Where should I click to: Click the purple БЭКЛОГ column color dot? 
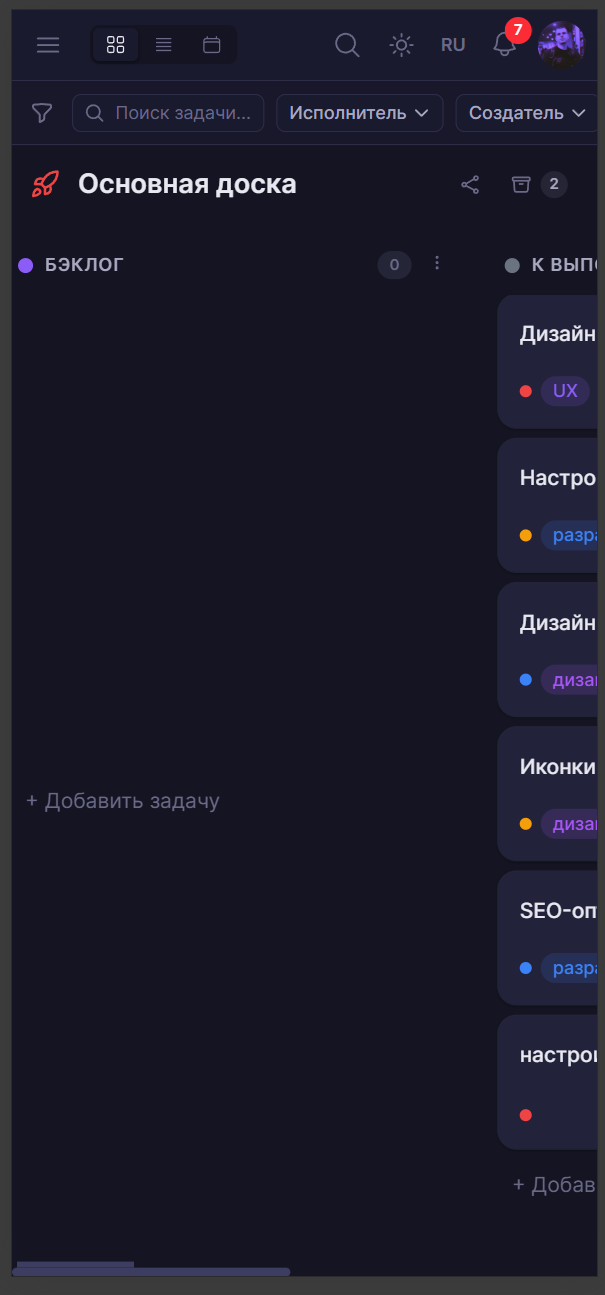coord(26,265)
